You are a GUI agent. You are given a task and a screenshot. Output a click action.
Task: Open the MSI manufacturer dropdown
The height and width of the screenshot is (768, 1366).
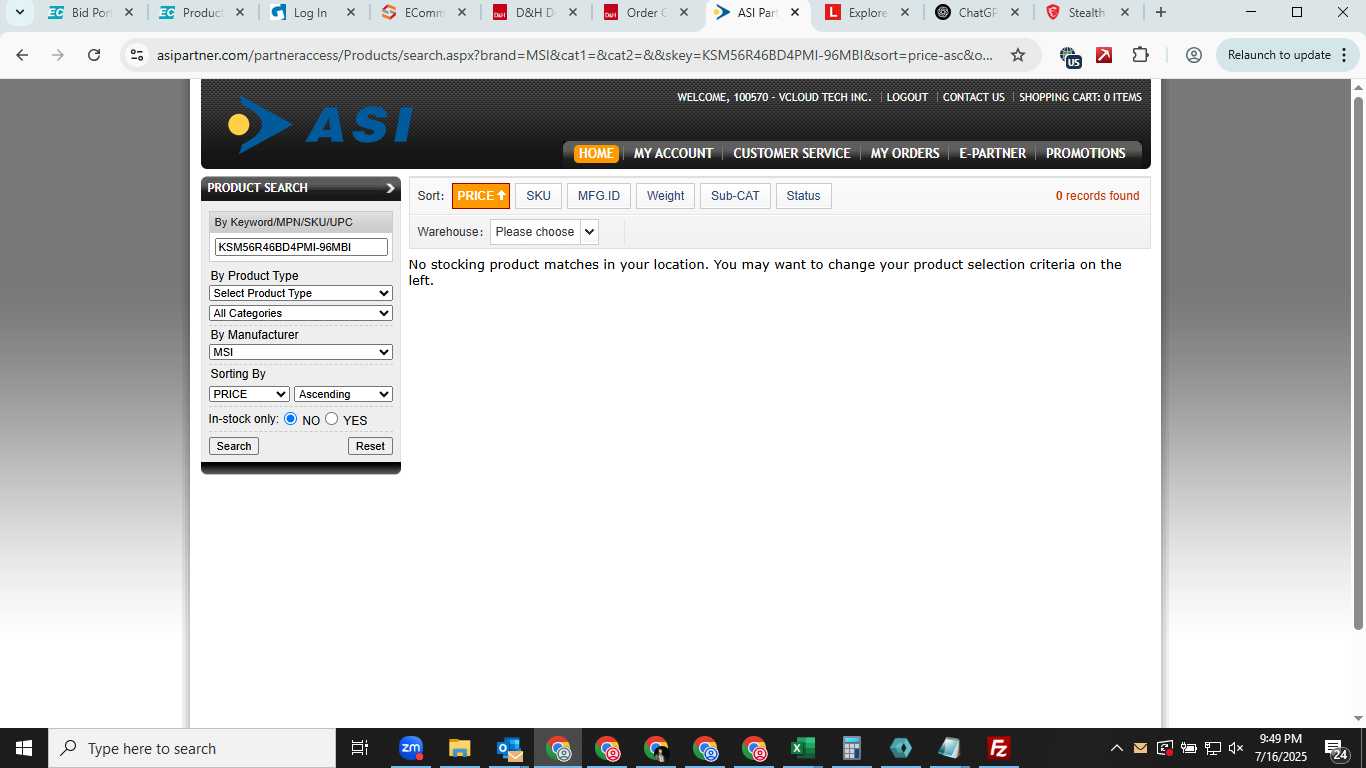(x=301, y=352)
